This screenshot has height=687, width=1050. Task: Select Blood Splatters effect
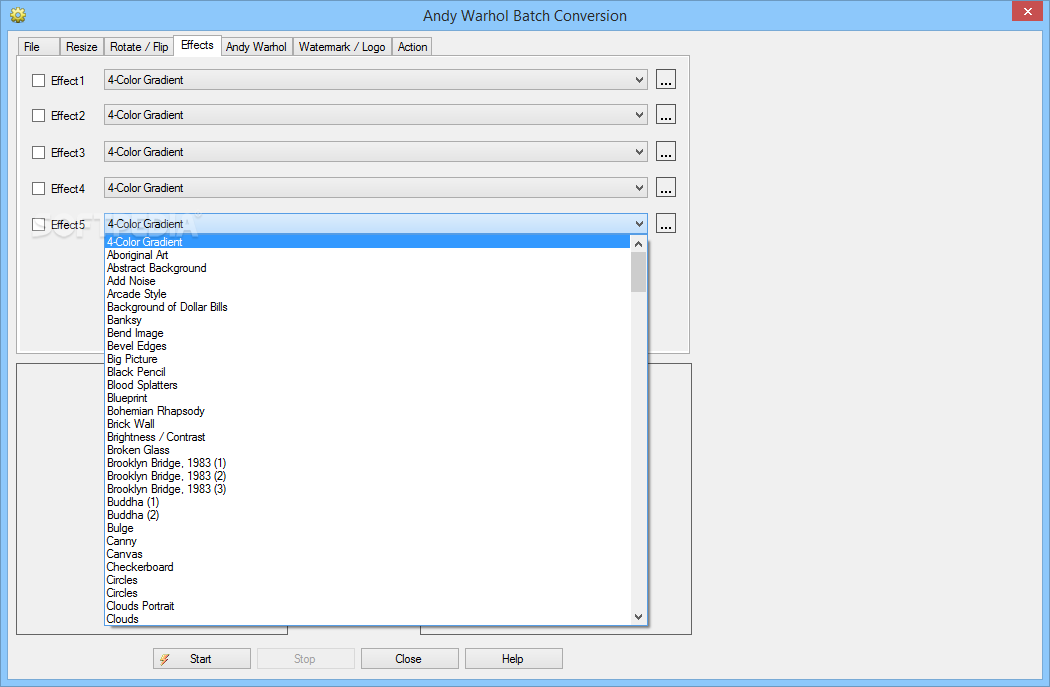click(367, 385)
